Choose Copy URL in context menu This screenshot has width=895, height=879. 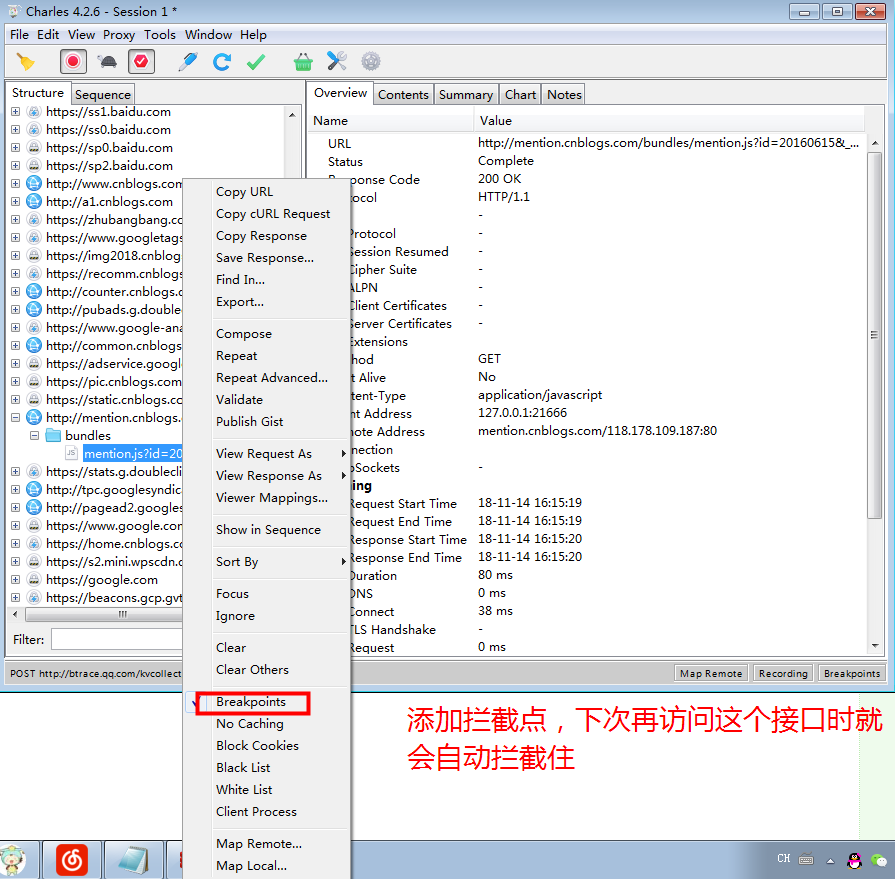click(244, 192)
